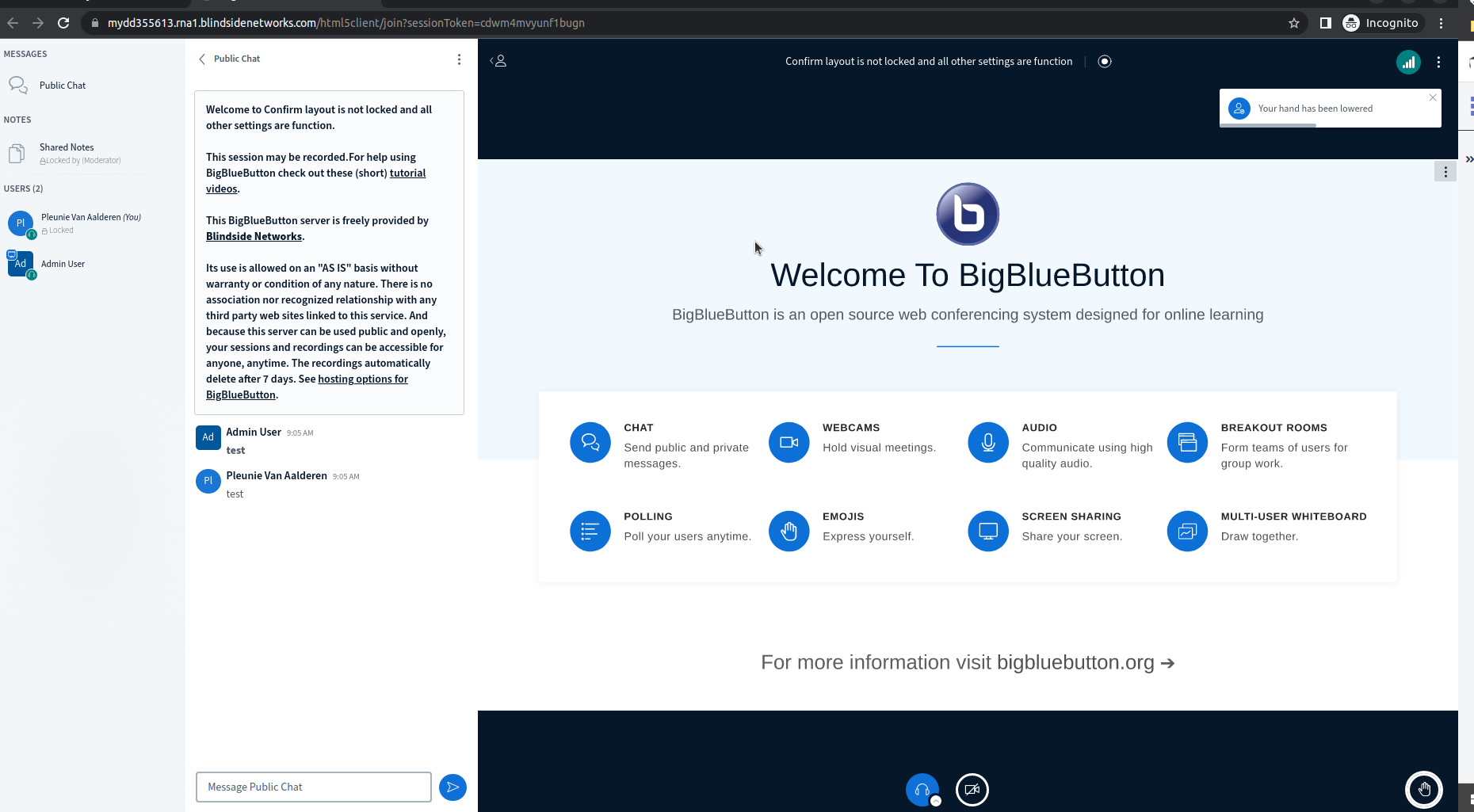The width and height of the screenshot is (1474, 812).
Task: Open the Blindside Networks link
Action: [254, 237]
